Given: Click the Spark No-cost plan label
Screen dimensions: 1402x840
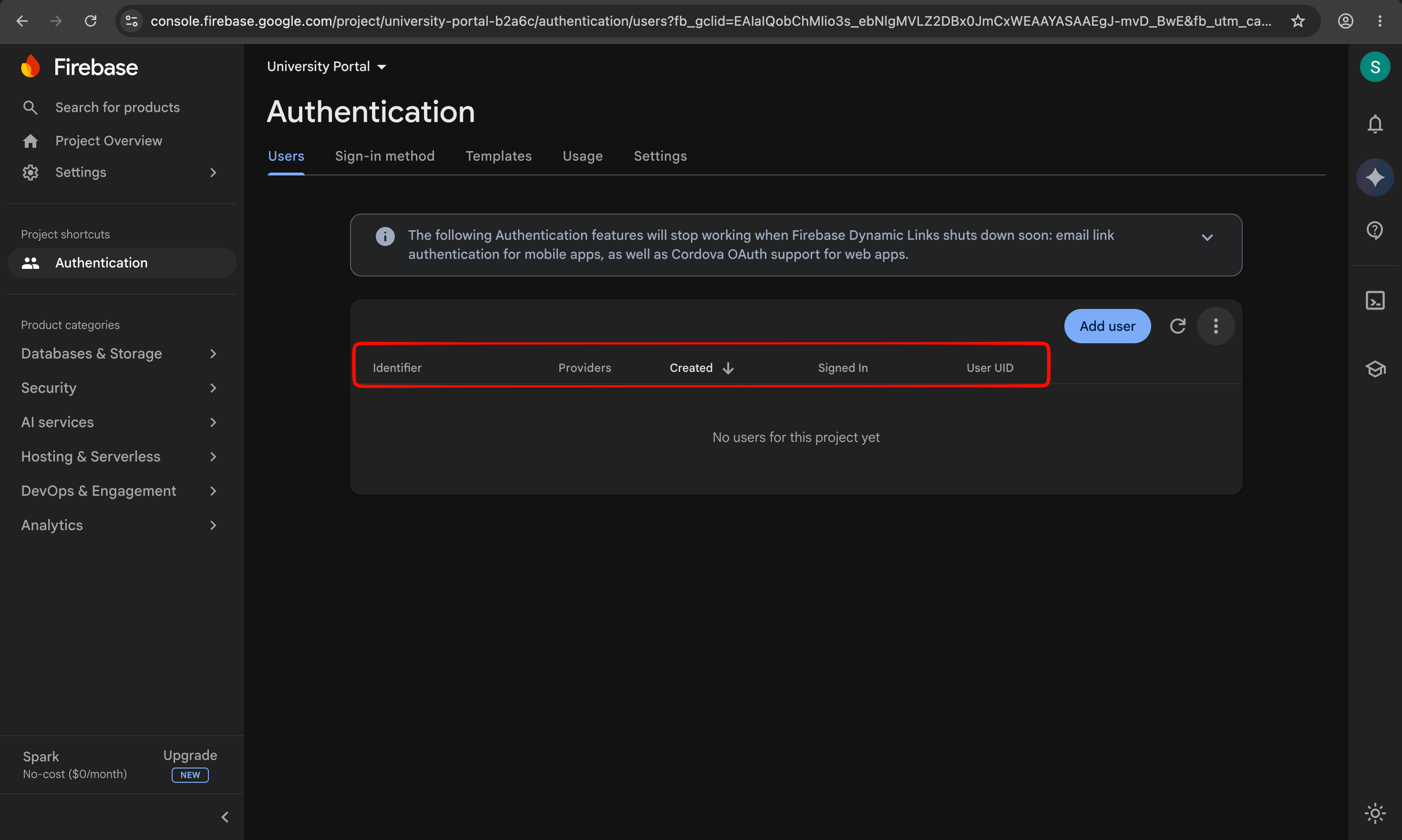Looking at the screenshot, I should (x=75, y=765).
